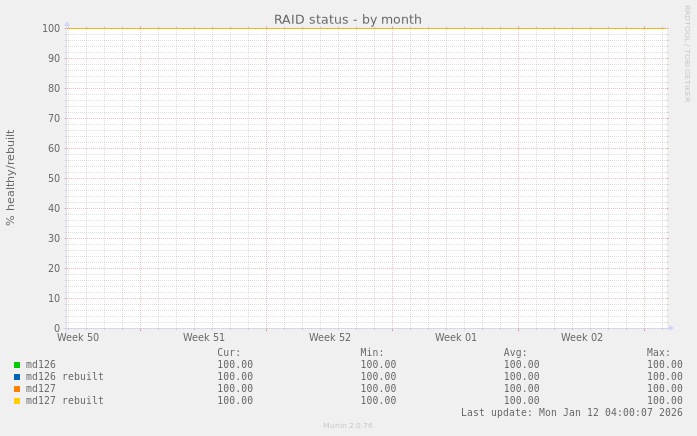Click the 'Week 50' x-axis label
Image resolution: width=697 pixels, height=436 pixels.
pos(78,337)
